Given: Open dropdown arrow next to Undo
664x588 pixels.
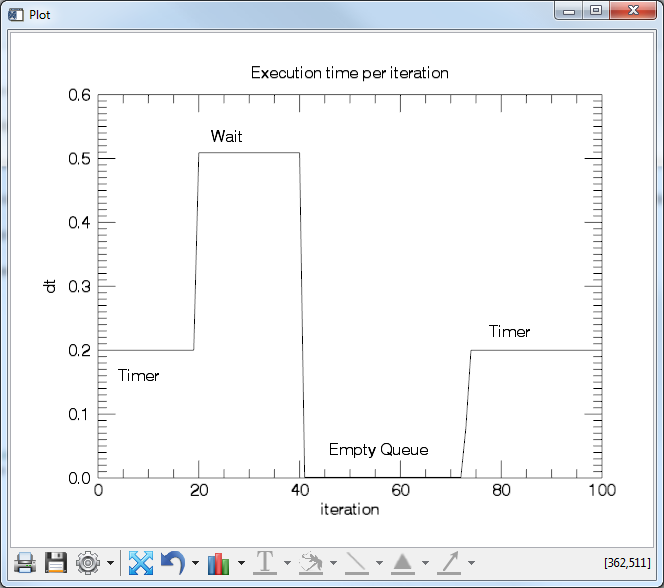Looking at the screenshot, I should tap(195, 564).
